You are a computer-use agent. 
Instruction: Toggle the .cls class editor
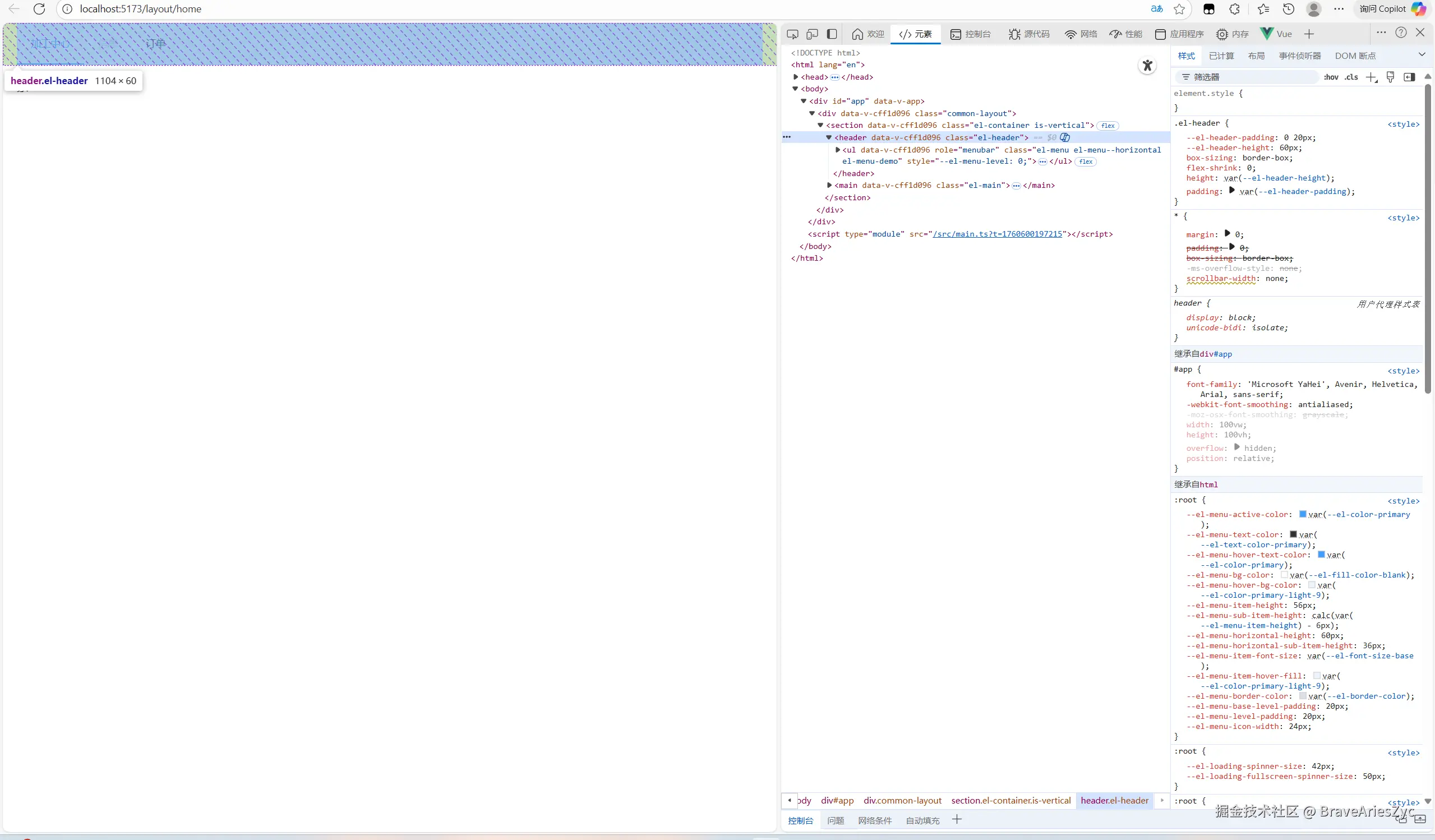[x=1351, y=77]
